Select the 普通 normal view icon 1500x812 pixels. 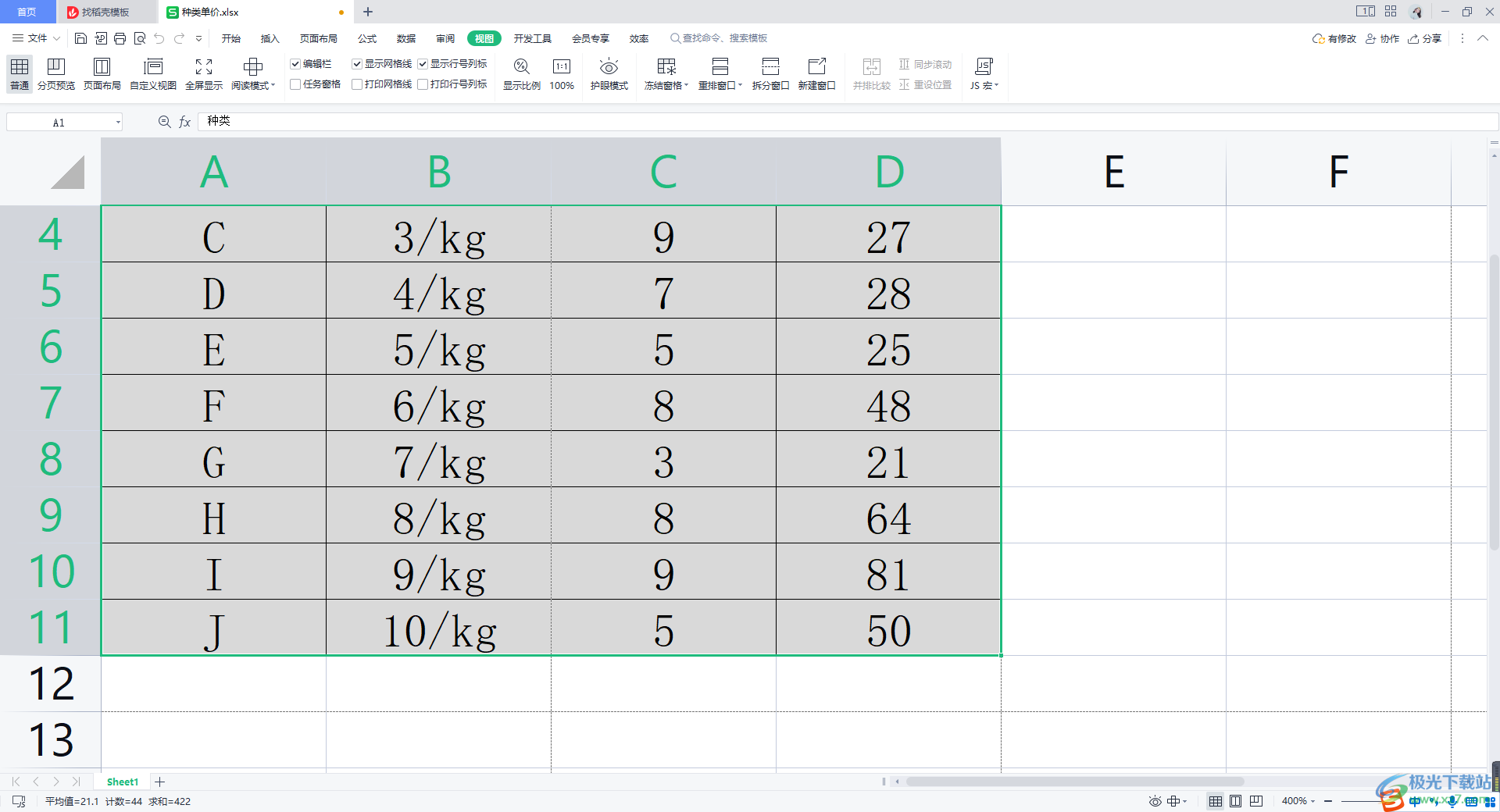(x=20, y=74)
